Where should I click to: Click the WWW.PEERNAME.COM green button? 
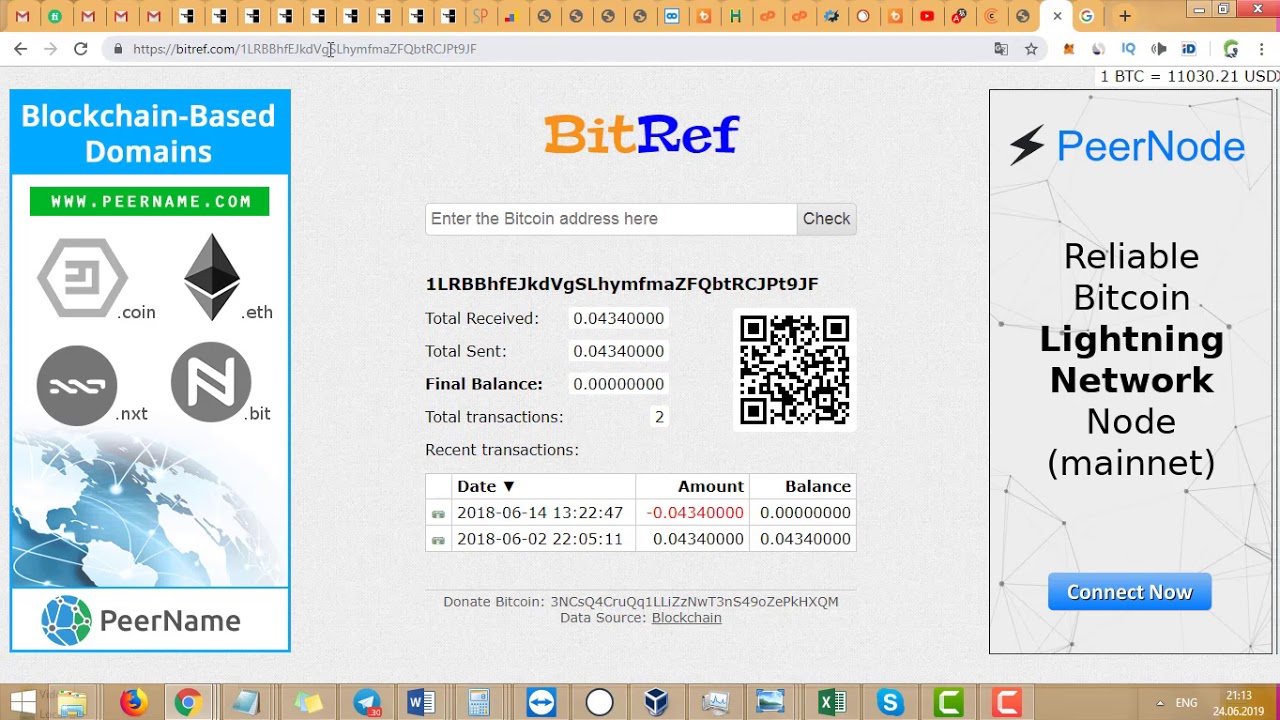150,201
